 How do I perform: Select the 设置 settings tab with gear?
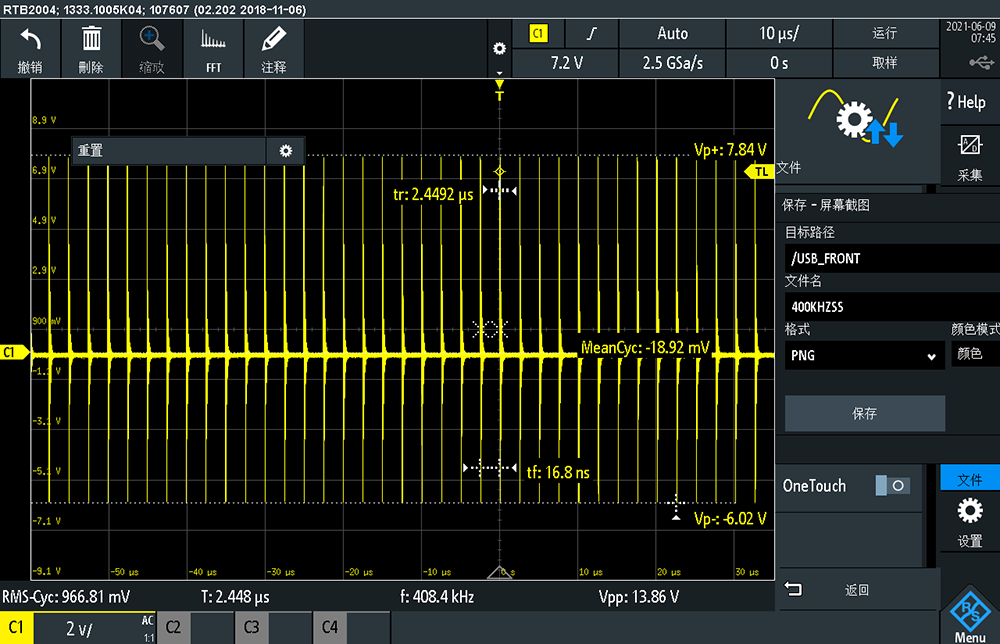pyautogui.click(x=969, y=523)
